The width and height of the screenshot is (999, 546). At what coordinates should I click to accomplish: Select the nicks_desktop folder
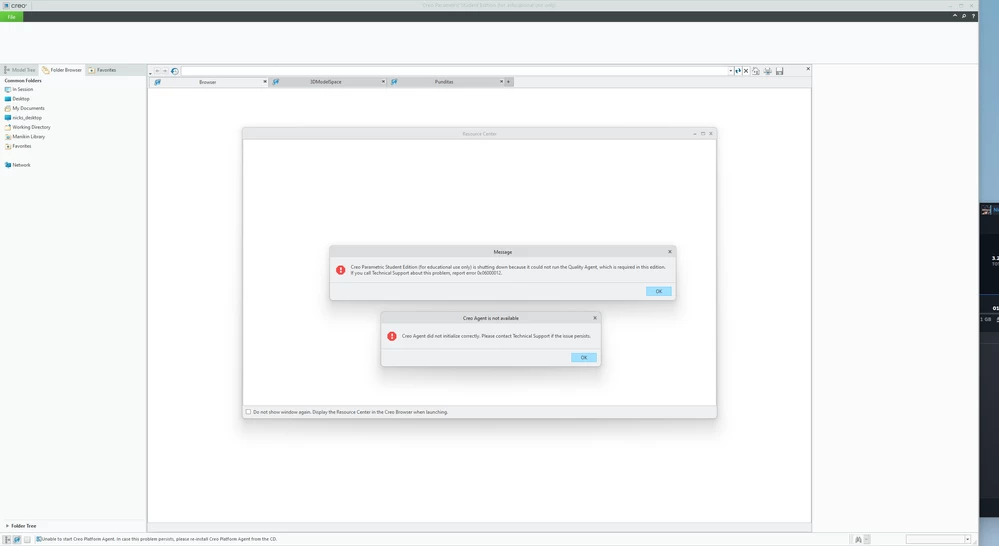click(x=23, y=118)
